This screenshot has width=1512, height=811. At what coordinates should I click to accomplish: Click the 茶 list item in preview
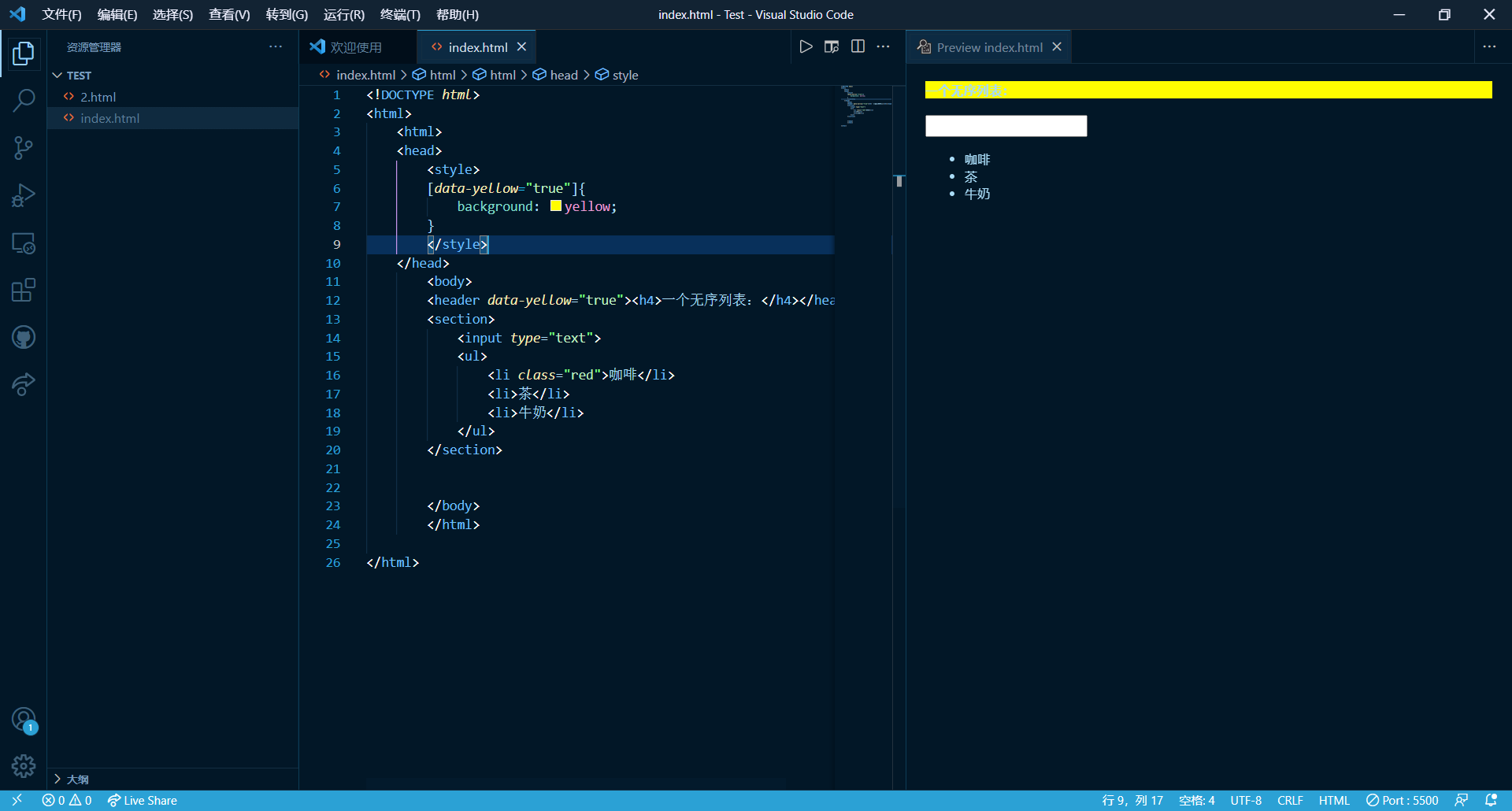pyautogui.click(x=971, y=177)
